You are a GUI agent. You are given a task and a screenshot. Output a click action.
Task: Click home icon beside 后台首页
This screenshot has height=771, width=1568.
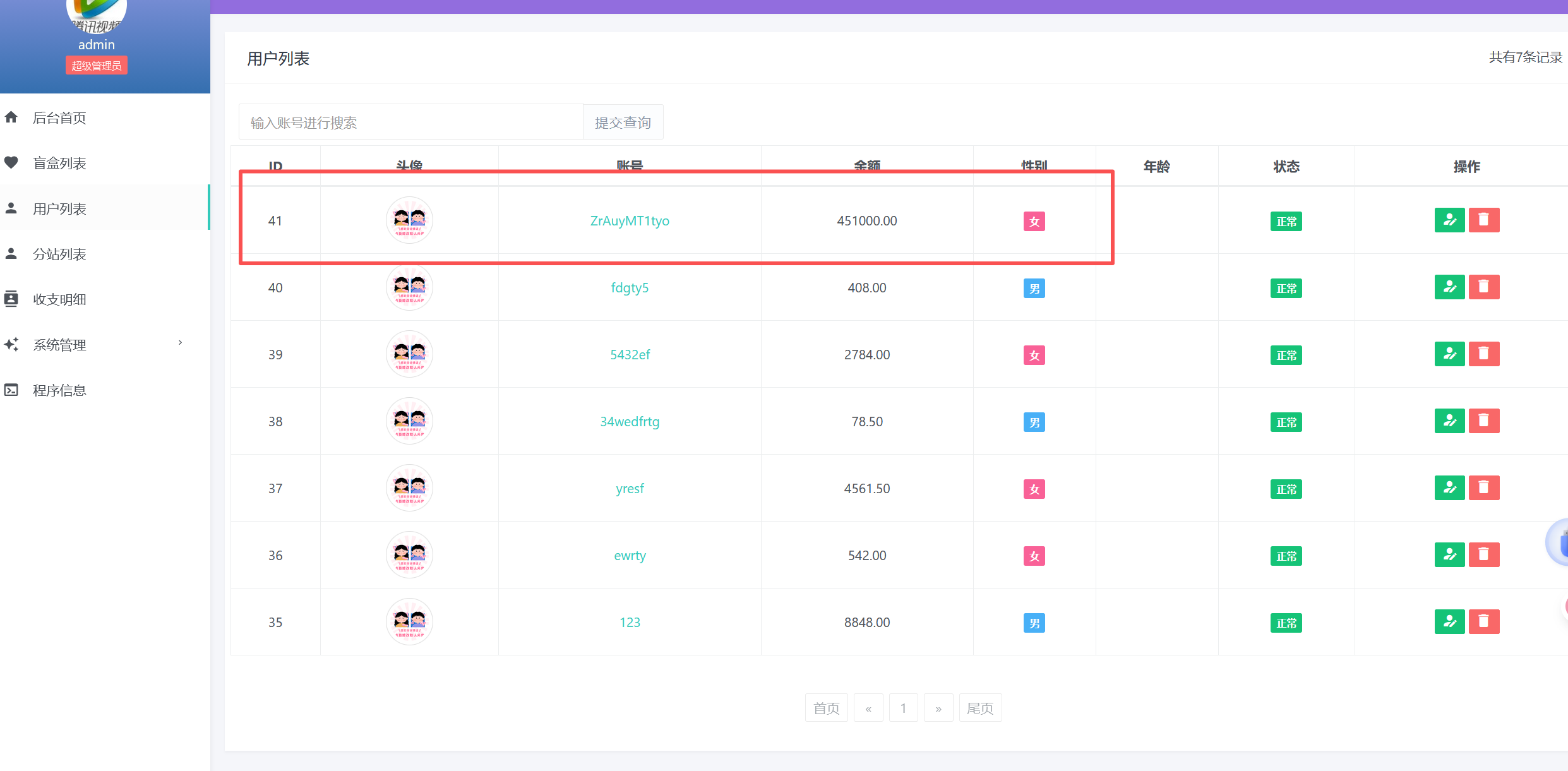(11, 117)
